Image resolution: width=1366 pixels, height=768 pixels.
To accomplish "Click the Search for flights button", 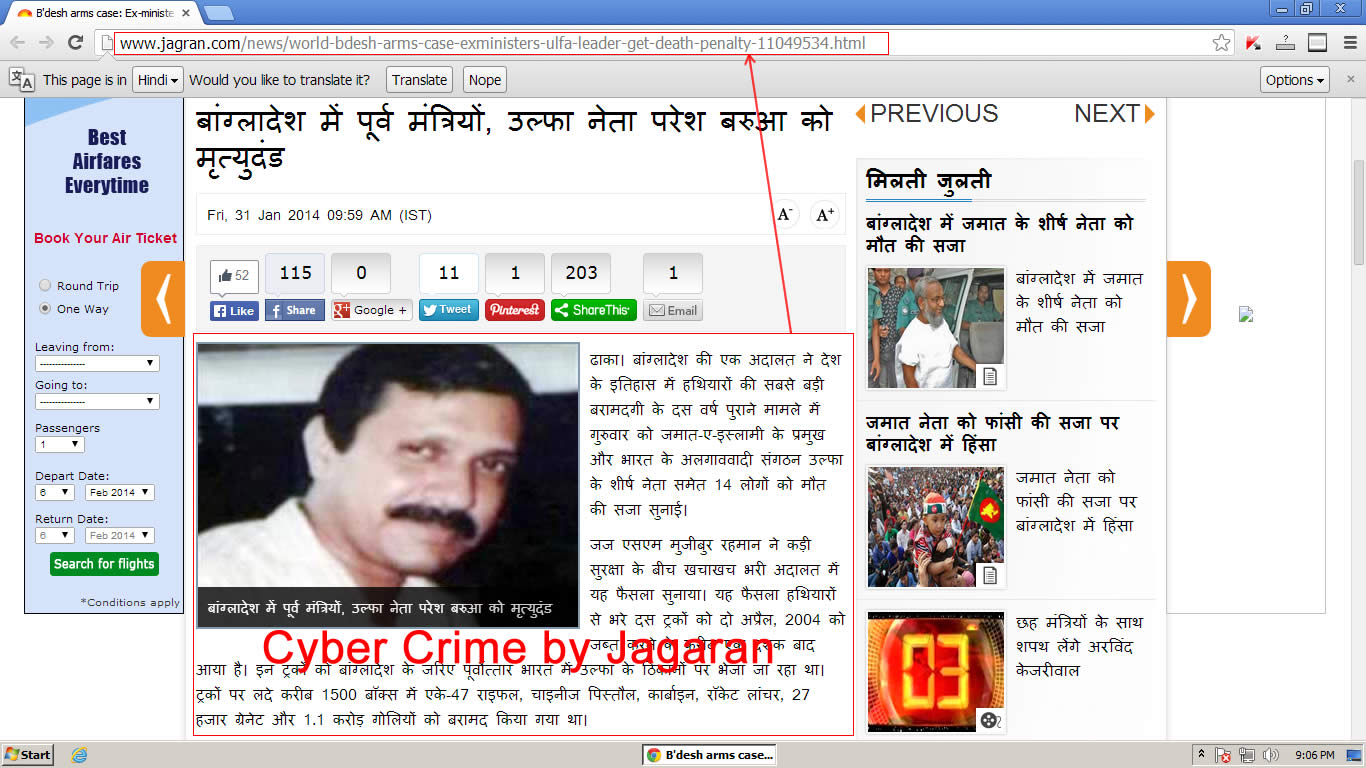I will point(104,564).
